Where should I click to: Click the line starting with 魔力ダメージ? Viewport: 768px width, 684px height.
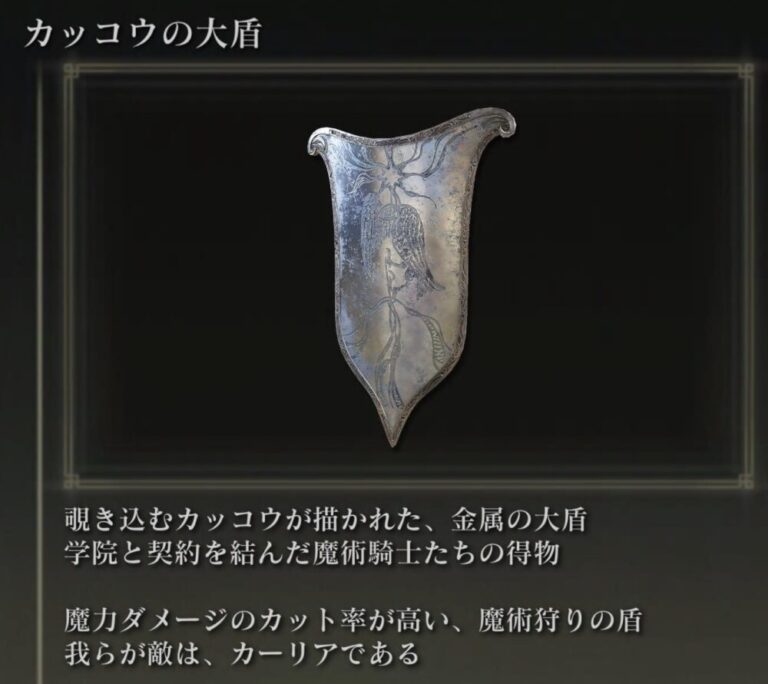353,620
